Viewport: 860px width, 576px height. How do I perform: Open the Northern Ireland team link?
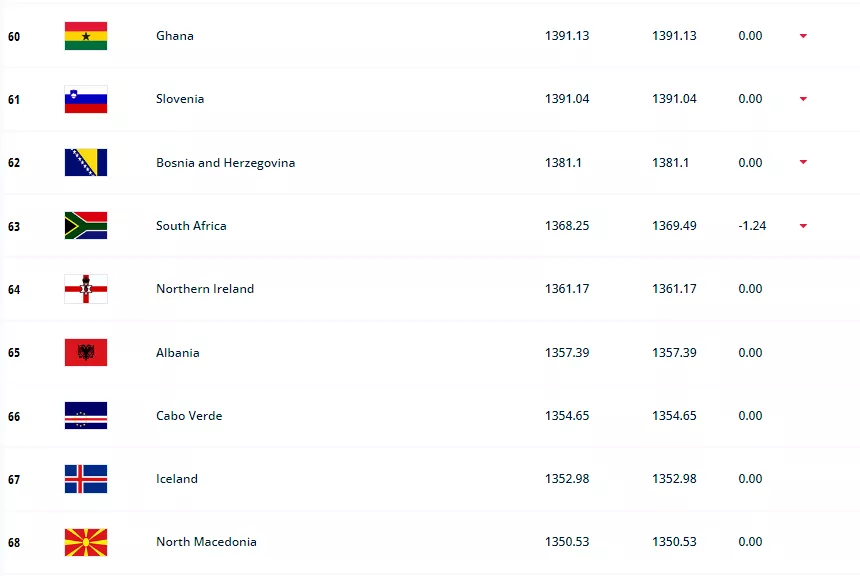pos(205,289)
